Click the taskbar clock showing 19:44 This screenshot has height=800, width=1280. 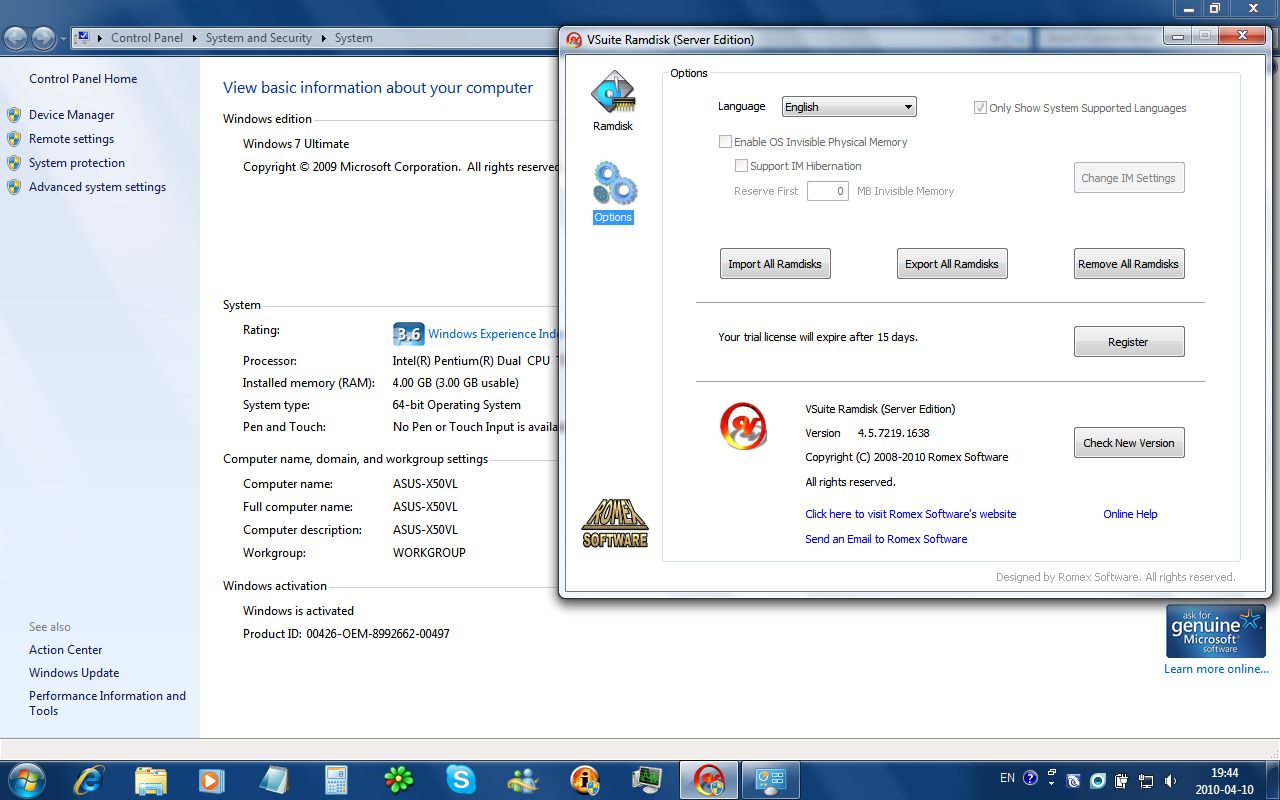(x=1225, y=780)
